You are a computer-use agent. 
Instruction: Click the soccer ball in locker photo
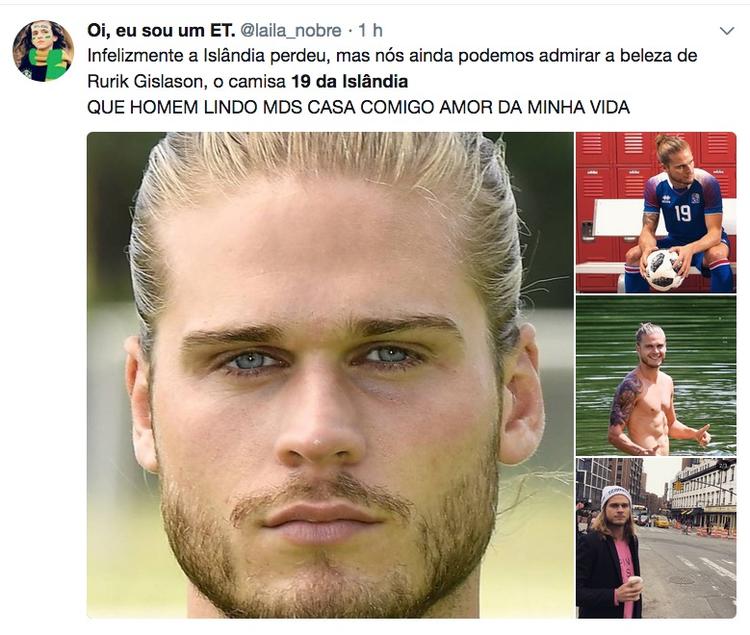(663, 270)
